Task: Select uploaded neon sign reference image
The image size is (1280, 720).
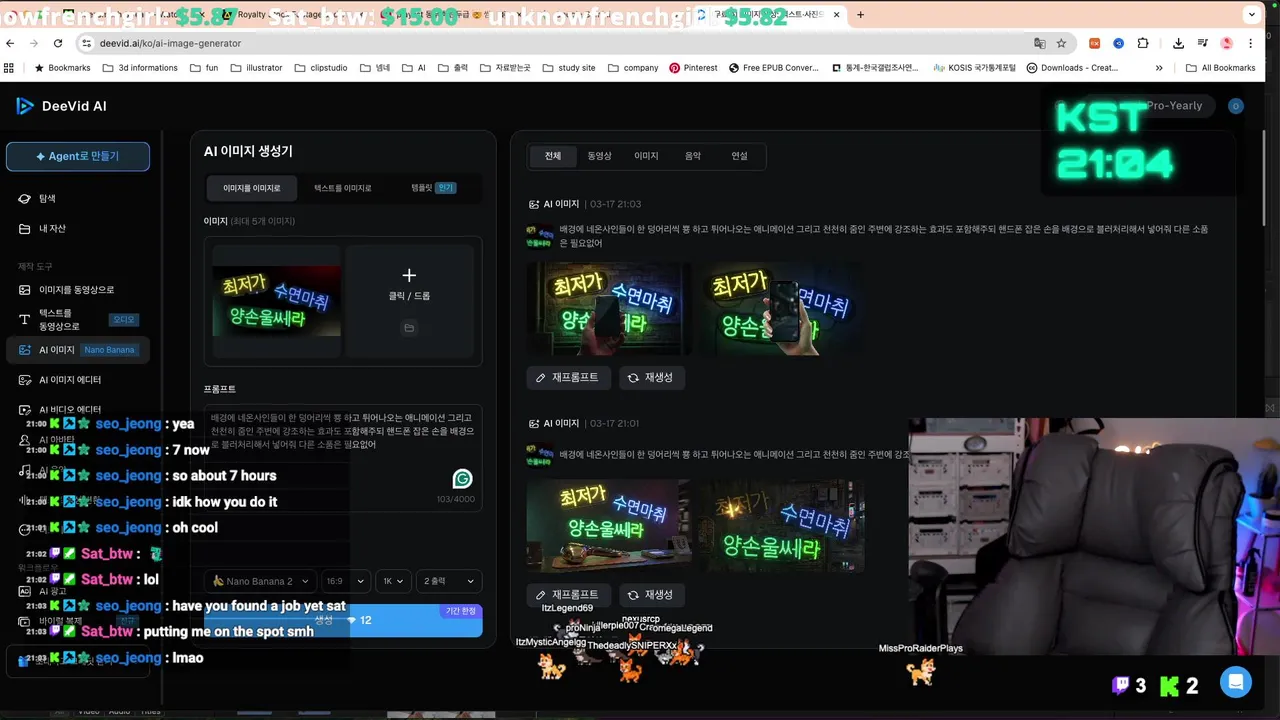Action: pyautogui.click(x=276, y=301)
